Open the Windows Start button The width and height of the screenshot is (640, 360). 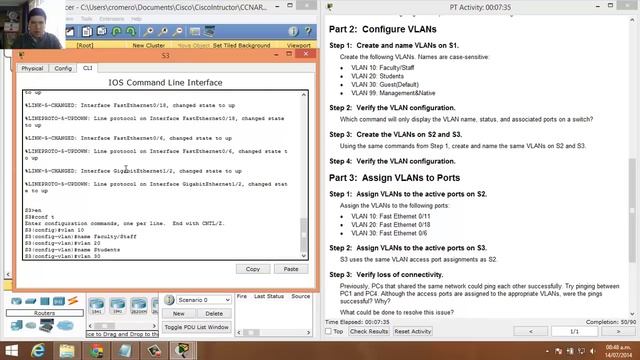click(x=11, y=351)
